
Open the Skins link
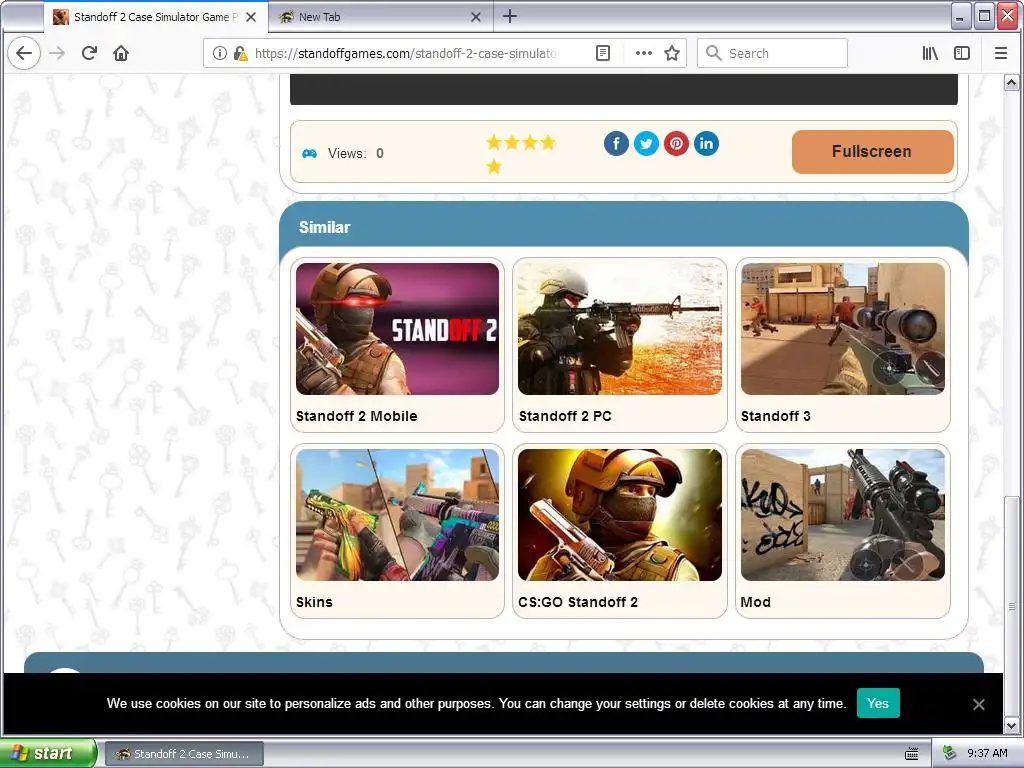tap(314, 602)
